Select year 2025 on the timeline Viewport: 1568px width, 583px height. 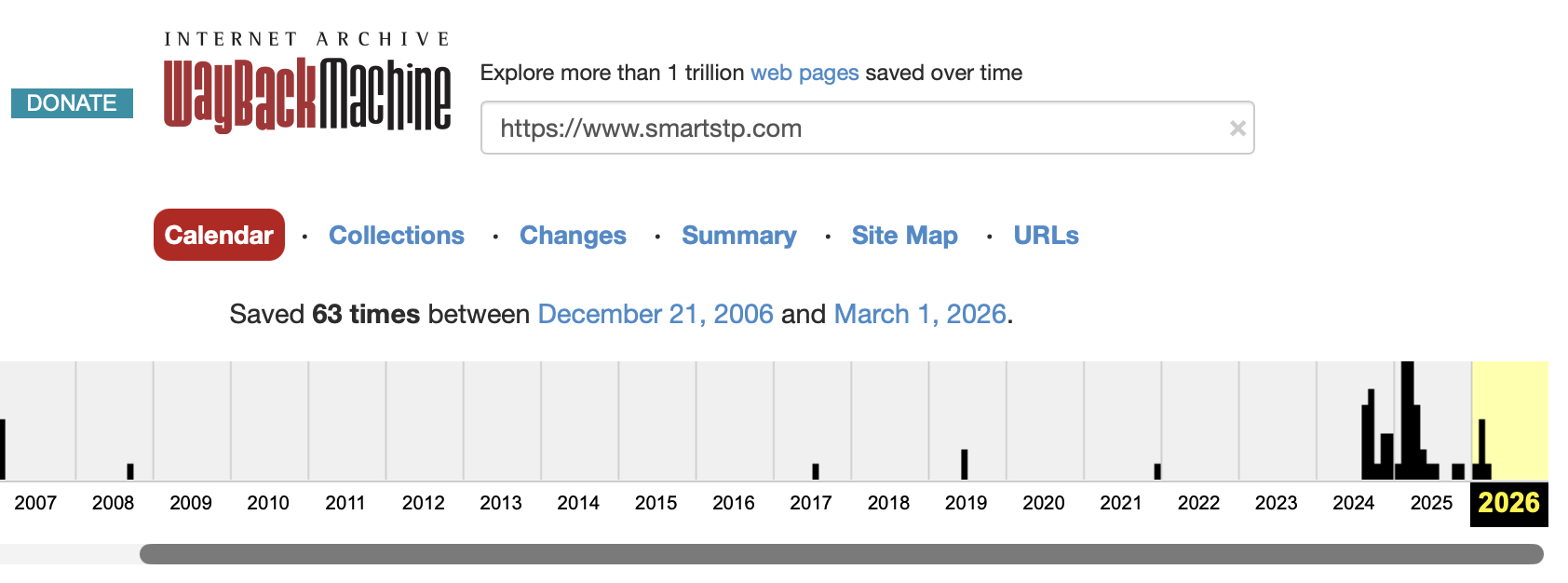point(1431,503)
